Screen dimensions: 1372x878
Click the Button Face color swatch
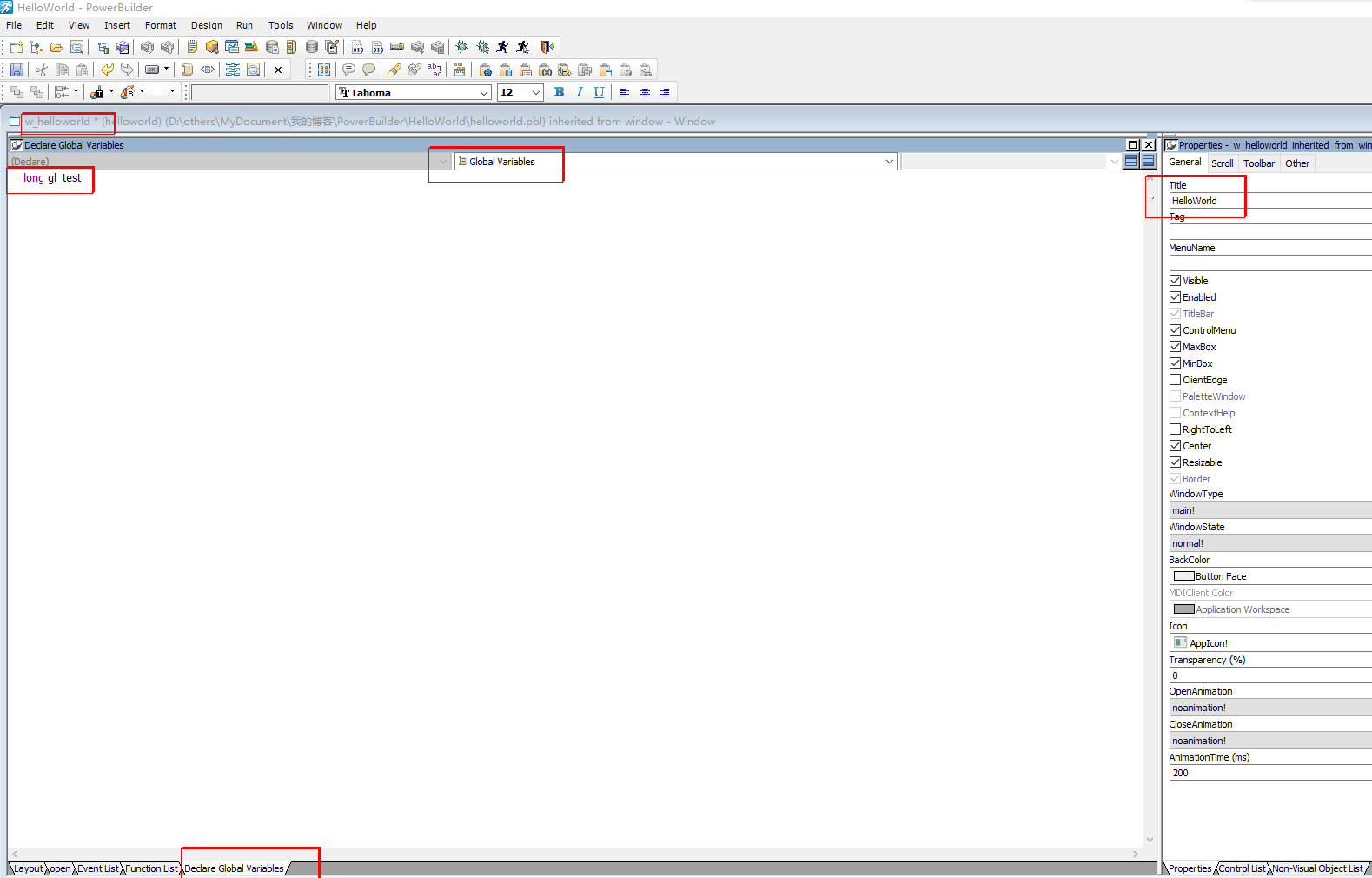[1184, 576]
